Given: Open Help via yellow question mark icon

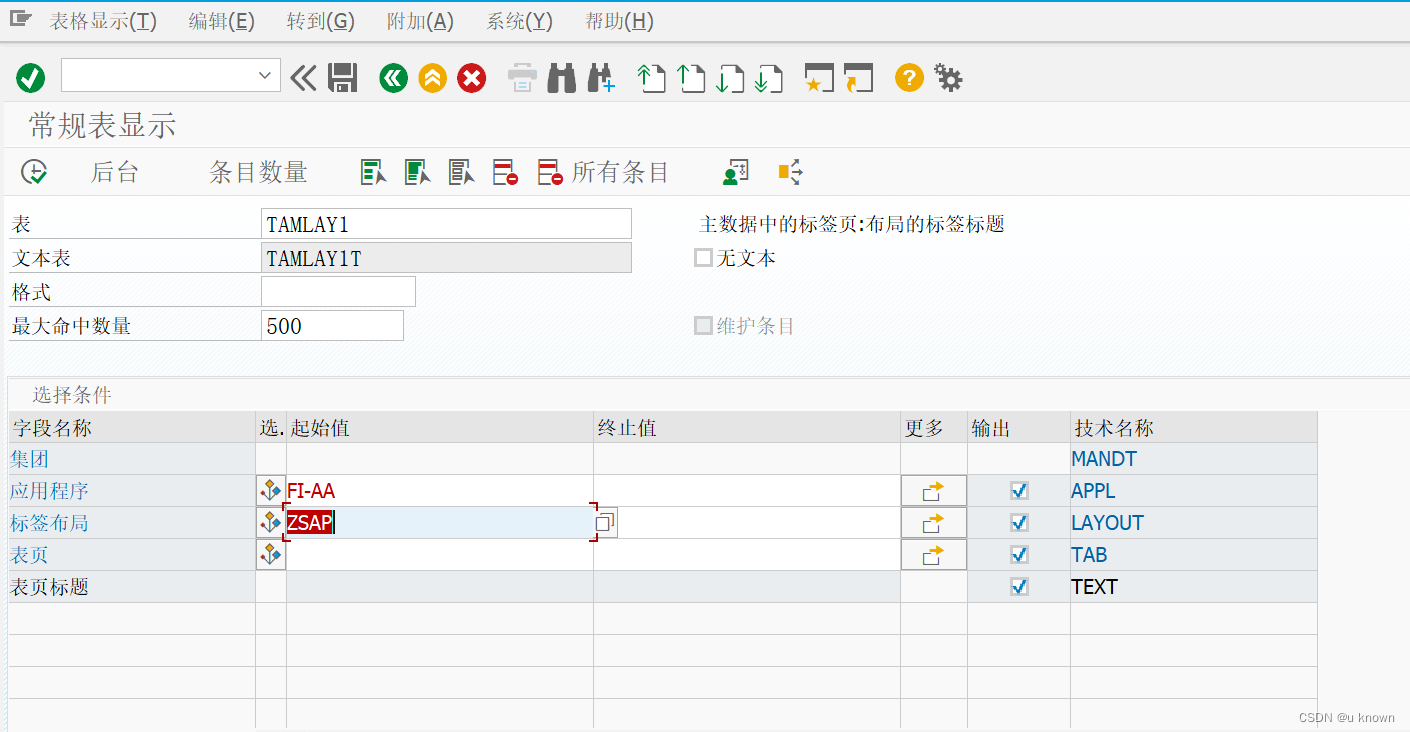Looking at the screenshot, I should coord(909,77).
